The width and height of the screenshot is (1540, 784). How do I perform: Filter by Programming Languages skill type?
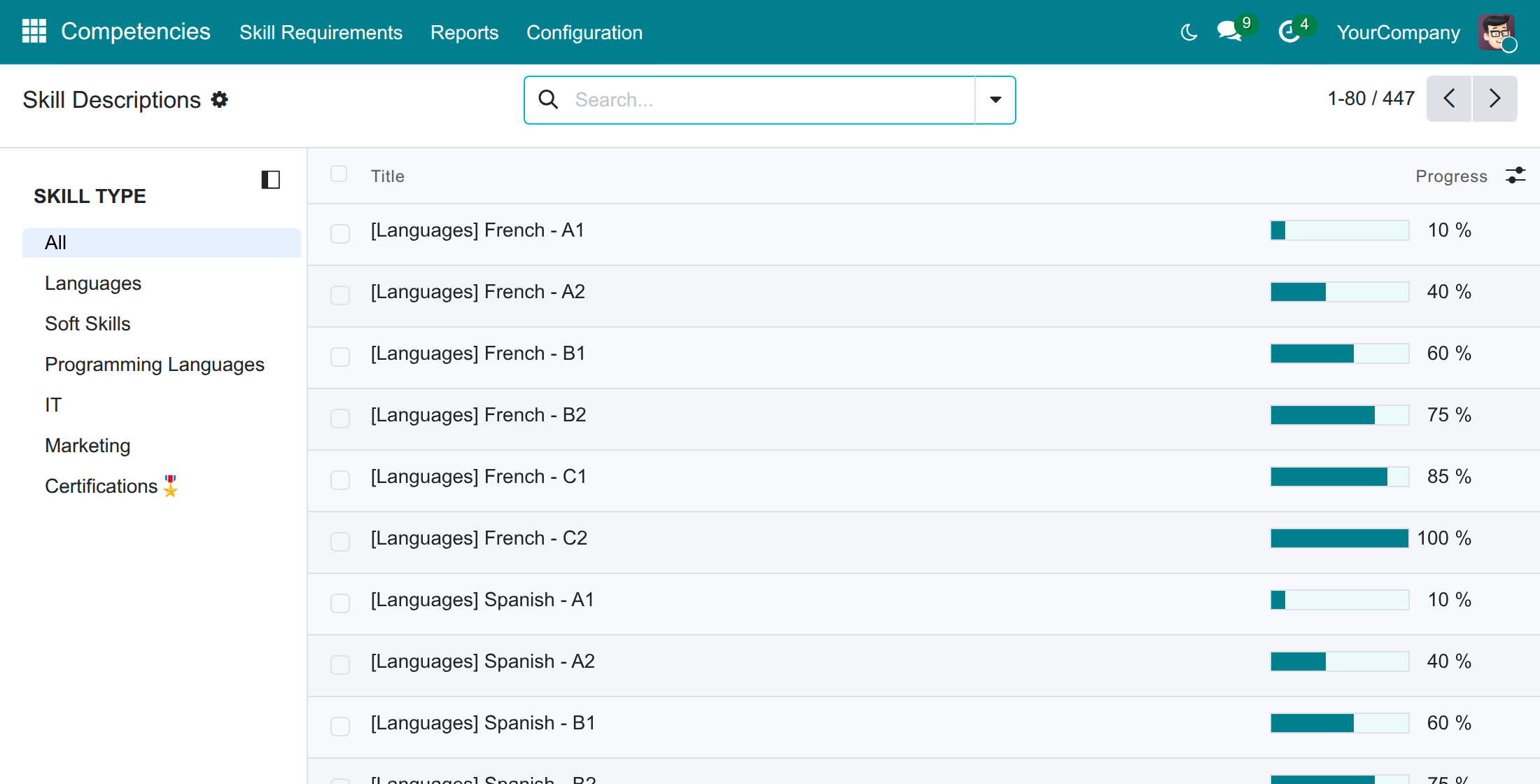point(155,364)
